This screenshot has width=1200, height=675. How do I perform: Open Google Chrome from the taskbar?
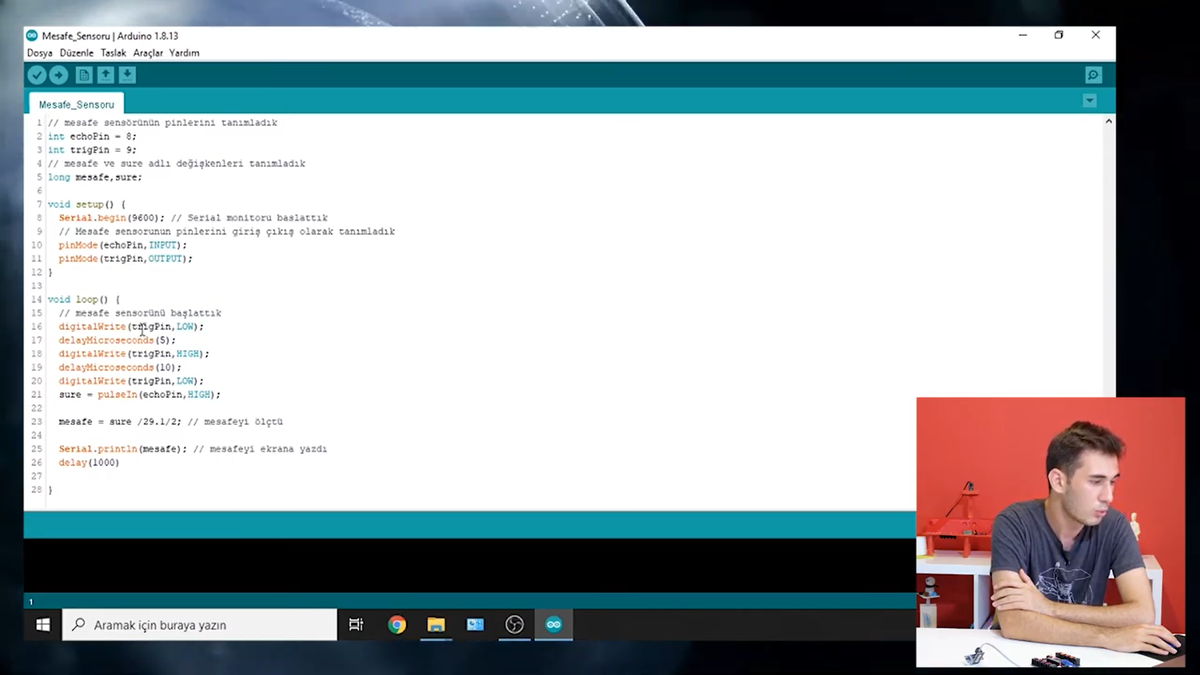(397, 625)
